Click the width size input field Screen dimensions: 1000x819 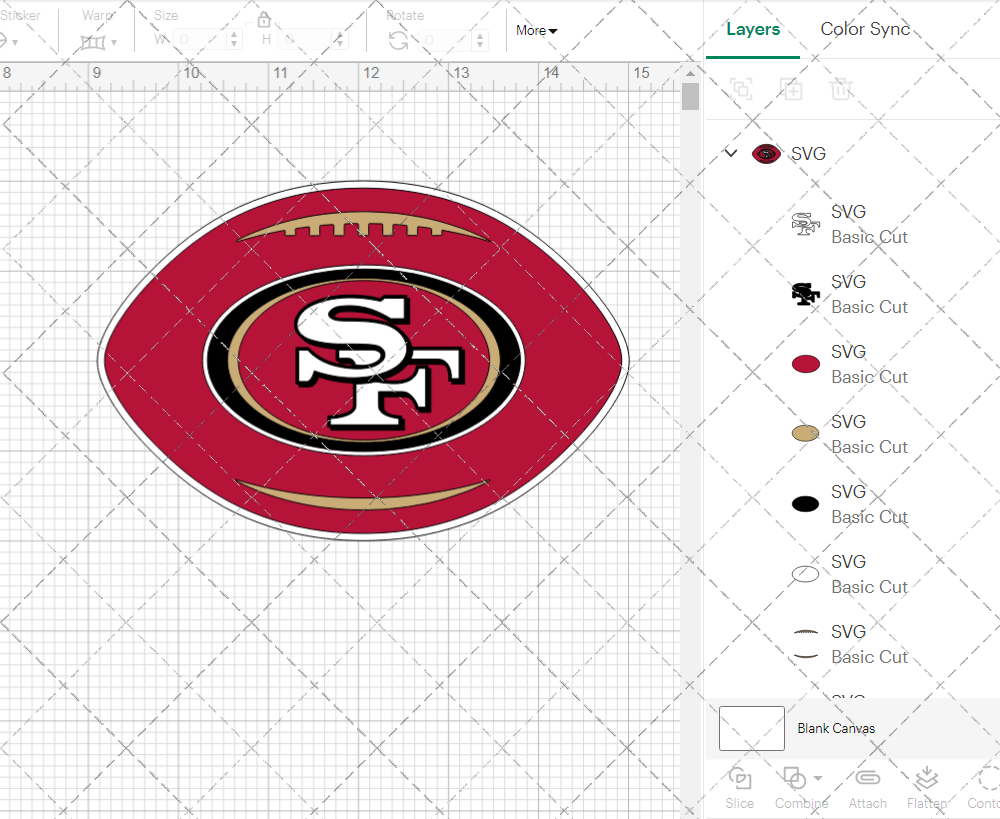click(x=199, y=40)
